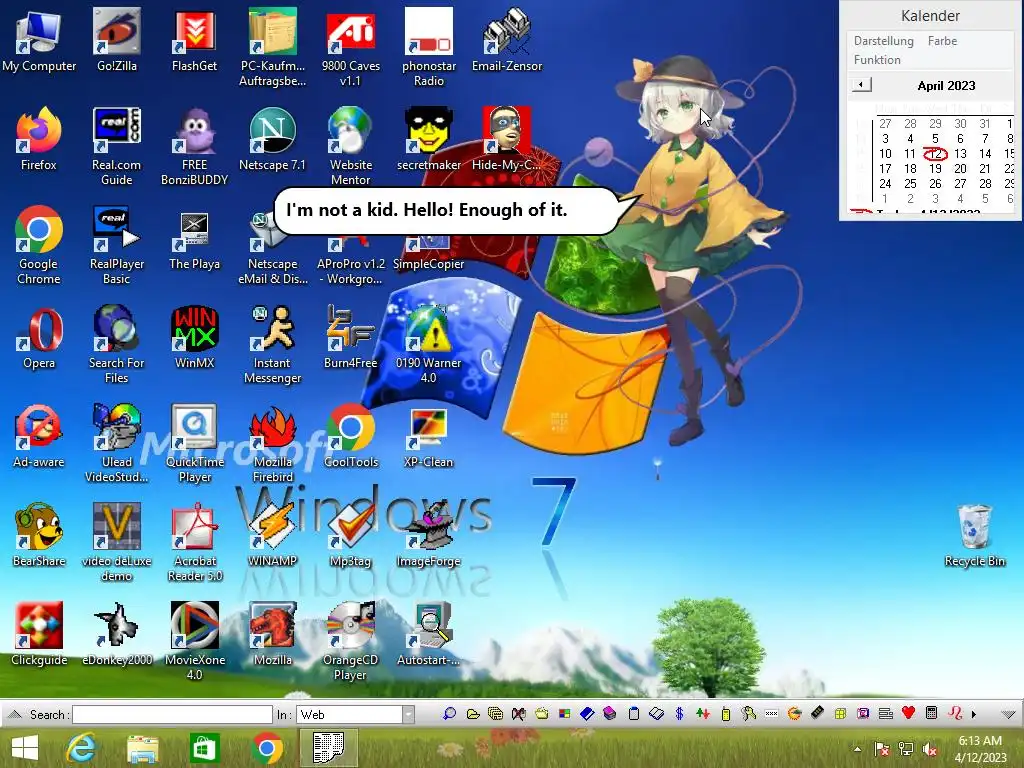Open Ad-aware from the desktop
This screenshot has width=1024, height=768.
click(39, 436)
